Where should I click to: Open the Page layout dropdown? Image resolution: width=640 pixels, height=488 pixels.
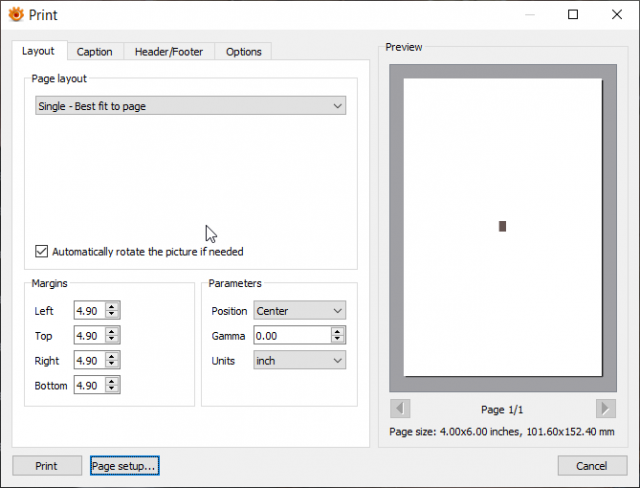pyautogui.click(x=191, y=106)
